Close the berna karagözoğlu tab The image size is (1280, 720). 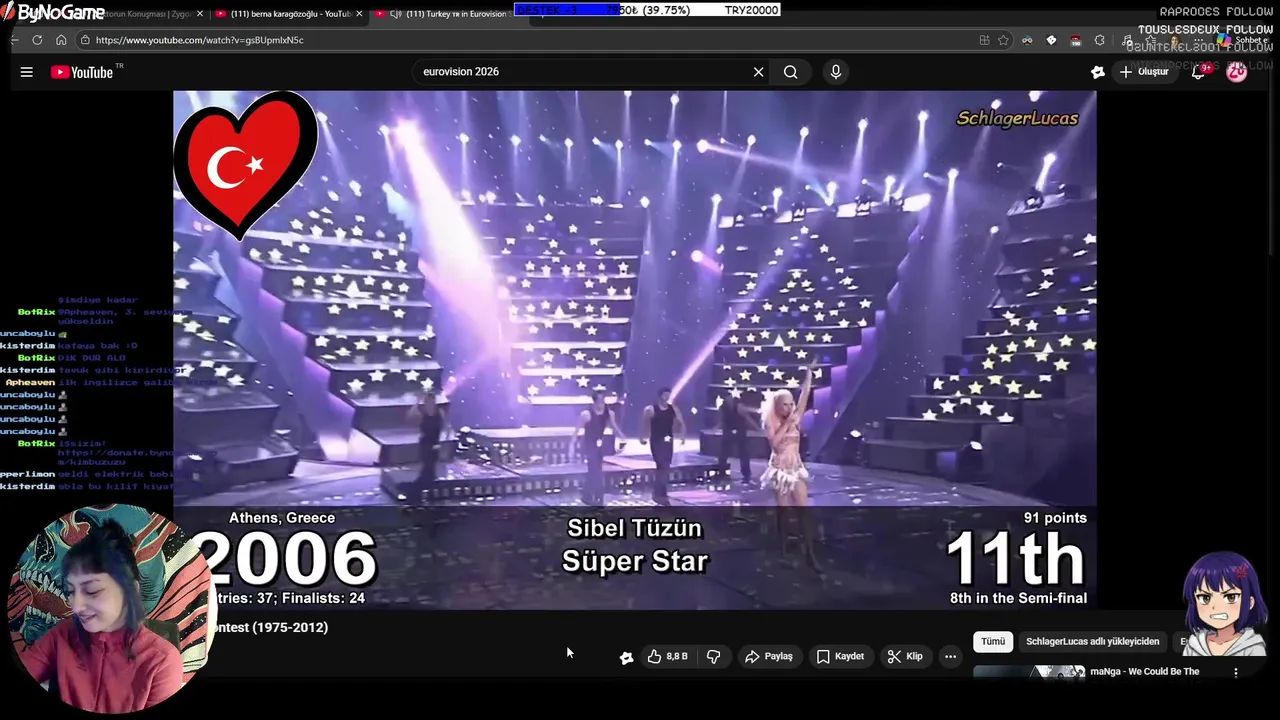pos(359,14)
